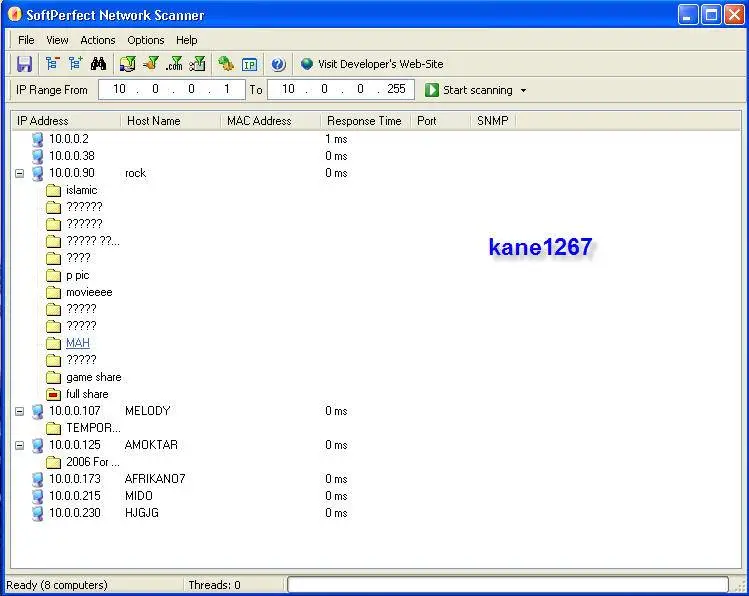Image resolution: width=749 pixels, height=596 pixels.
Task: Collapse the 10.0.0.107 MELODY tree node
Action: [20, 411]
